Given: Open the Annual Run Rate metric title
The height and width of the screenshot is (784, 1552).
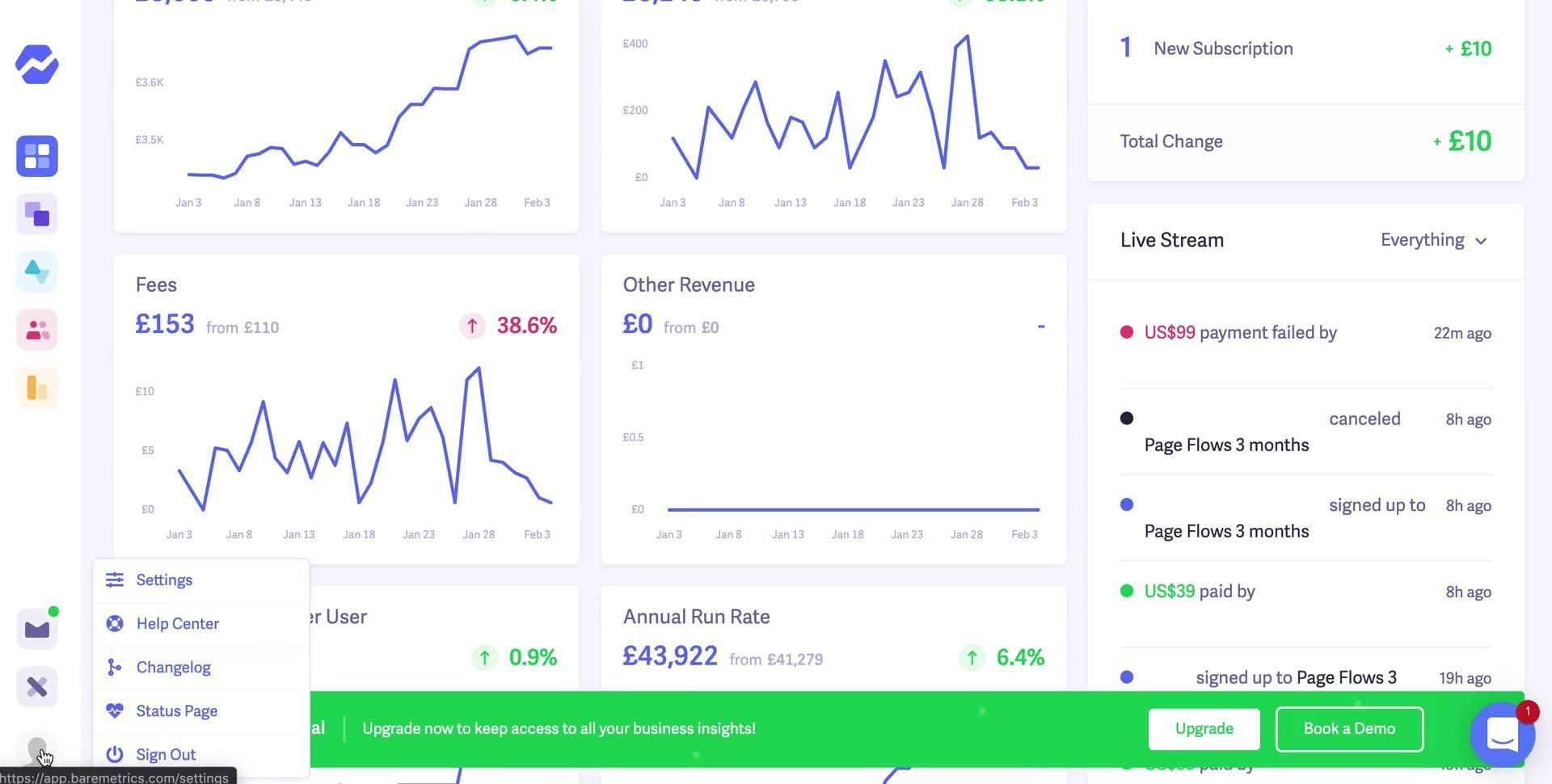Looking at the screenshot, I should point(696,617).
